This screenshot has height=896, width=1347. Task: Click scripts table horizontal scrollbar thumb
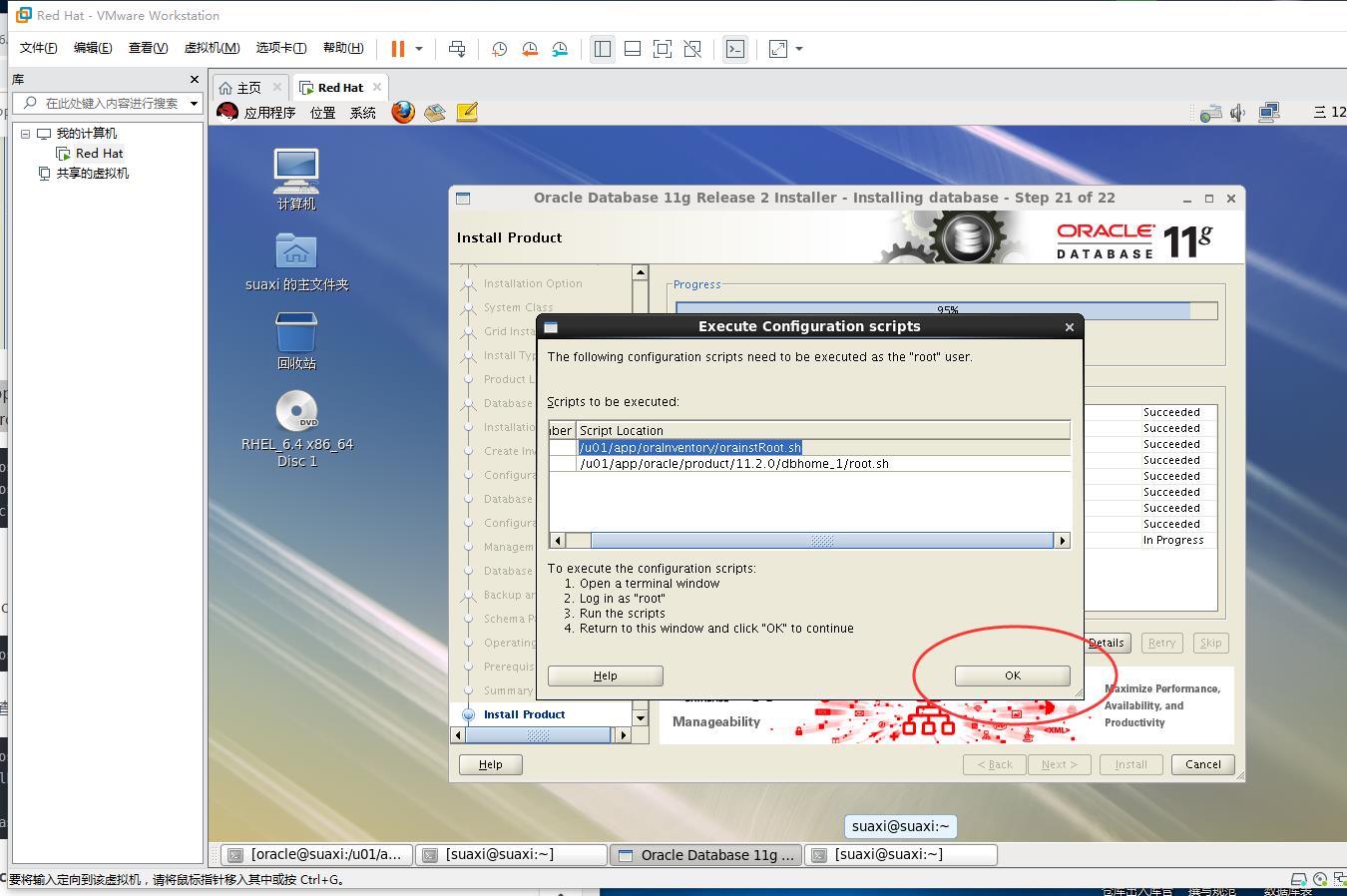coord(822,541)
